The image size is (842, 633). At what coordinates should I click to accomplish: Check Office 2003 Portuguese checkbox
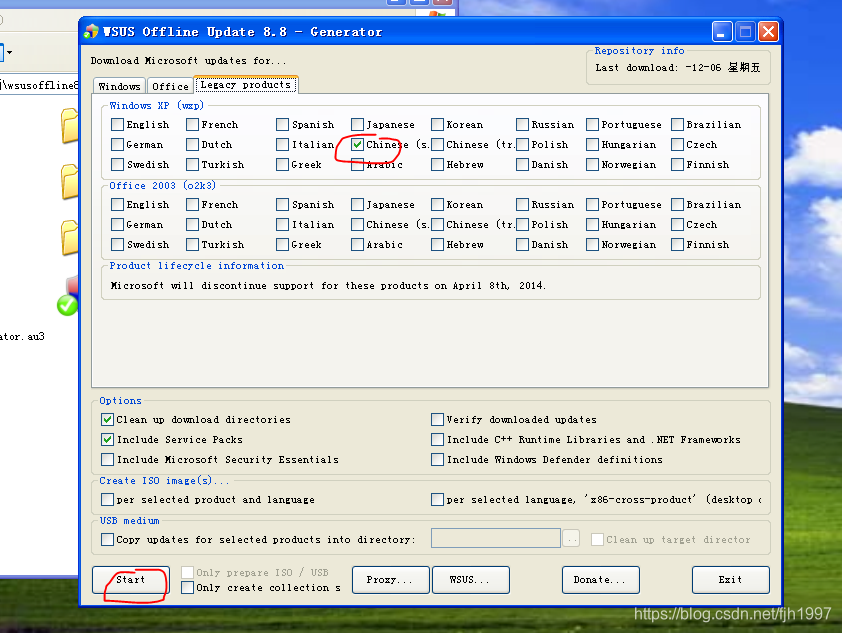(x=593, y=205)
